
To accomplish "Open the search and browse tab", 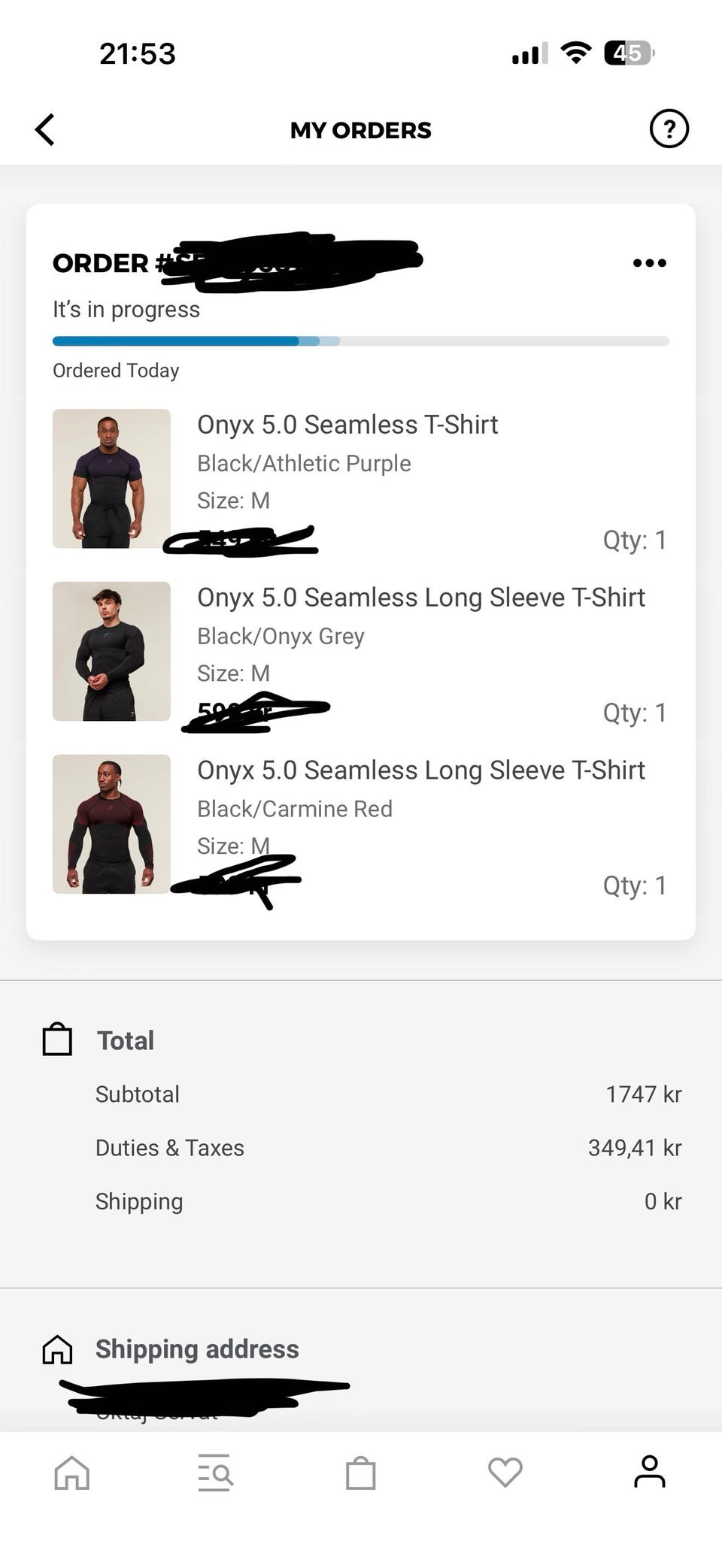I will [215, 1472].
